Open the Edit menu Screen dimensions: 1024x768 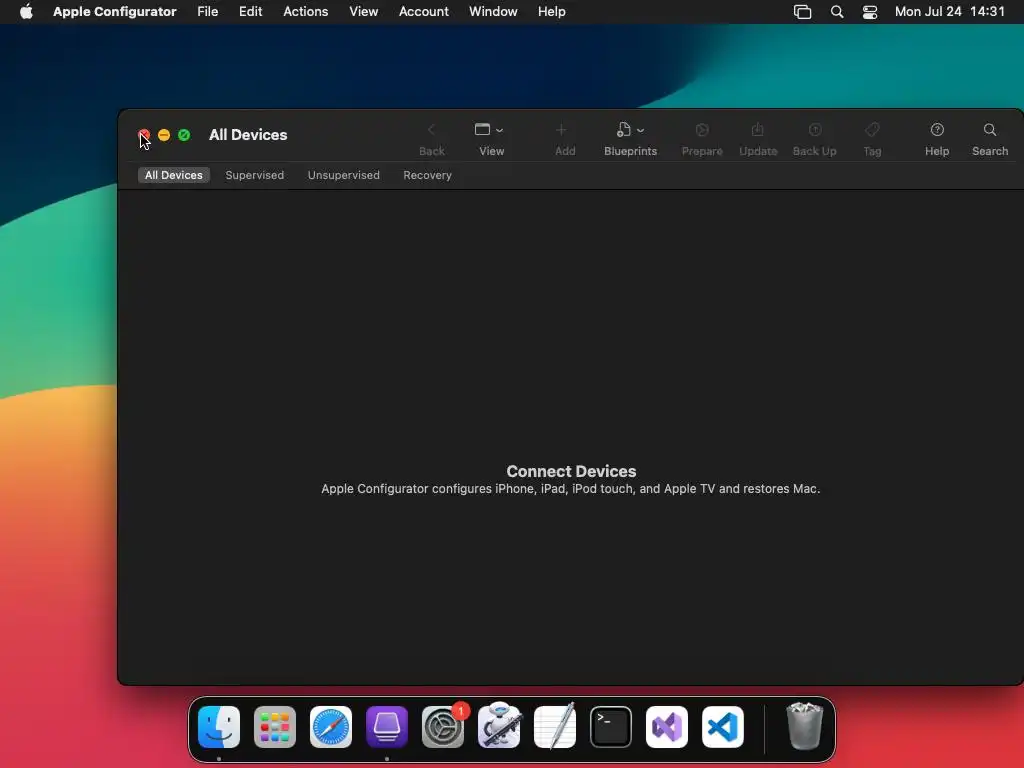point(250,12)
